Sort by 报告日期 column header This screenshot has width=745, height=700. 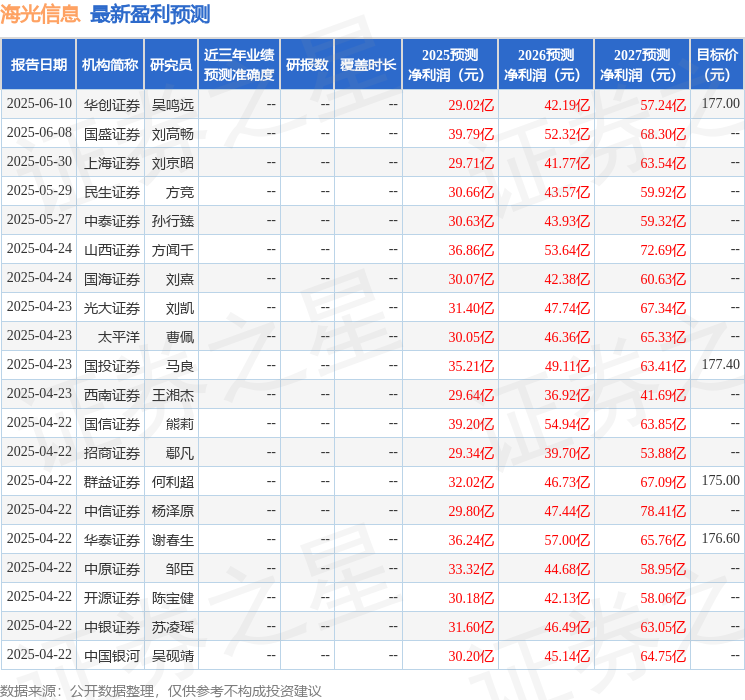pyautogui.click(x=38, y=65)
